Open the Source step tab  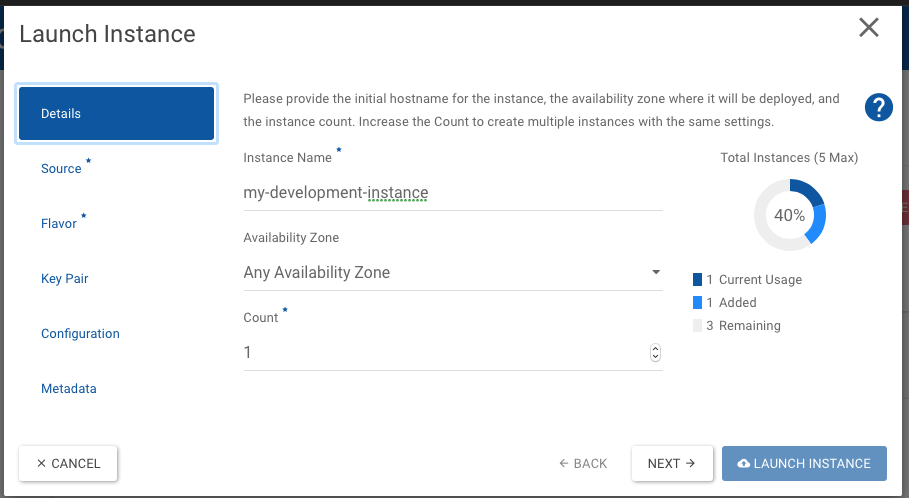62,168
